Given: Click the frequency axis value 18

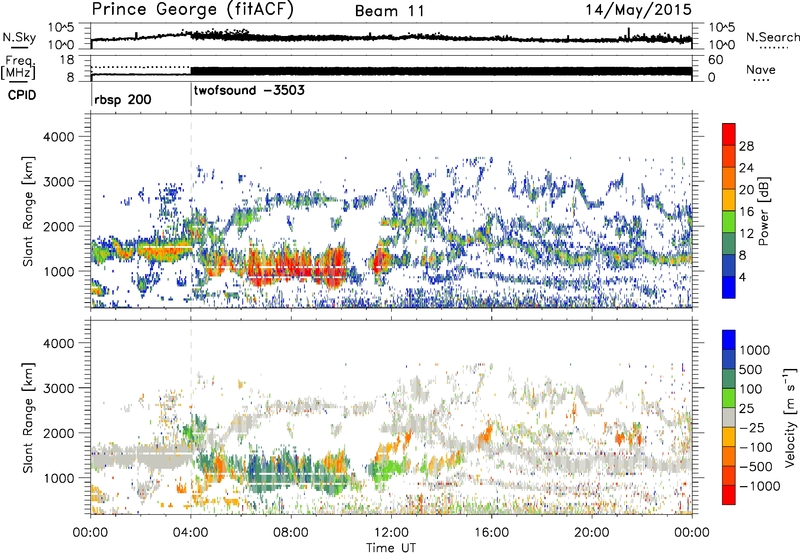Looking at the screenshot, I should coord(67,60).
